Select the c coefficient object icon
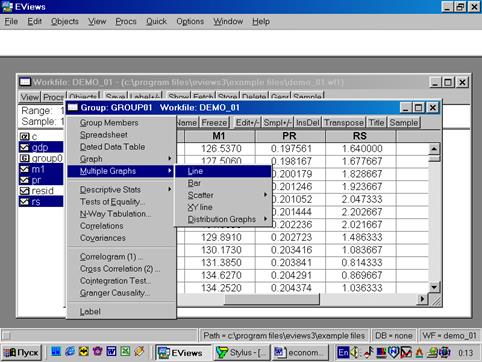 click(x=25, y=136)
